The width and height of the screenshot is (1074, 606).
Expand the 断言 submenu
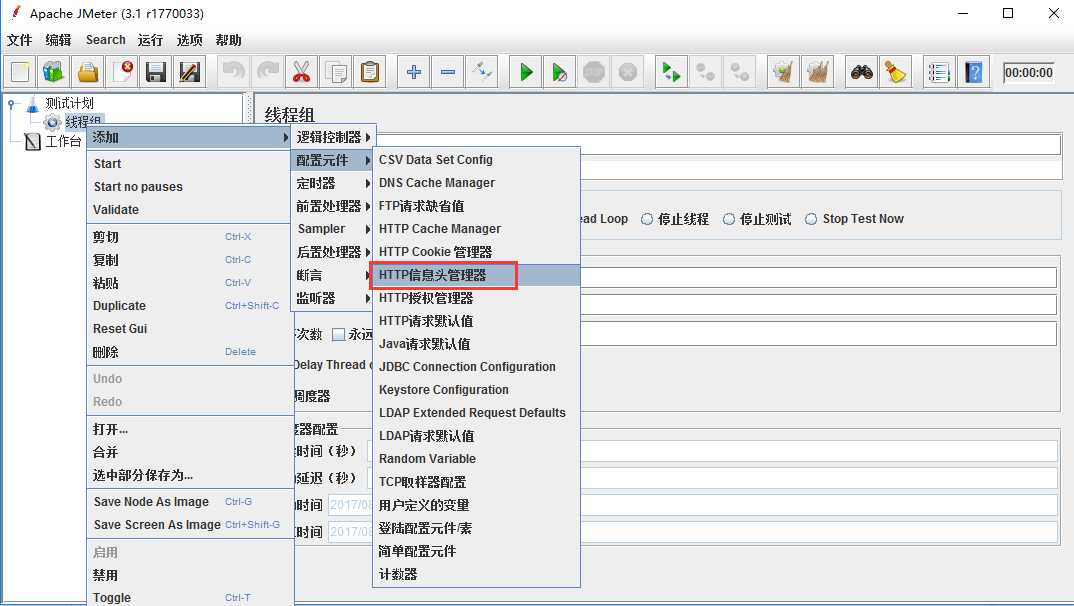tap(332, 275)
